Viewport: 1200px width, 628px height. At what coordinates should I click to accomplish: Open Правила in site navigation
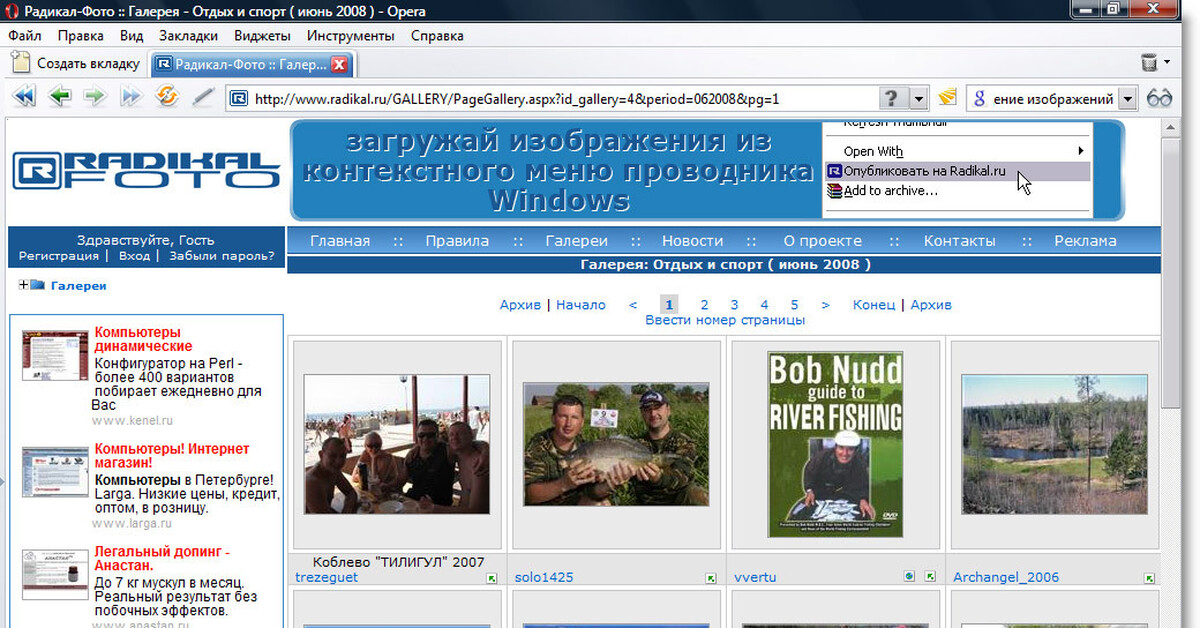pyautogui.click(x=457, y=241)
